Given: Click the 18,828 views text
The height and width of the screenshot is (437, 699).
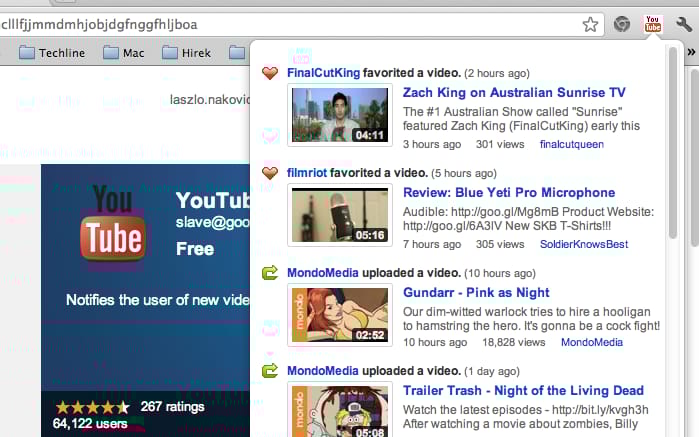Looking at the screenshot, I should pos(514,342).
